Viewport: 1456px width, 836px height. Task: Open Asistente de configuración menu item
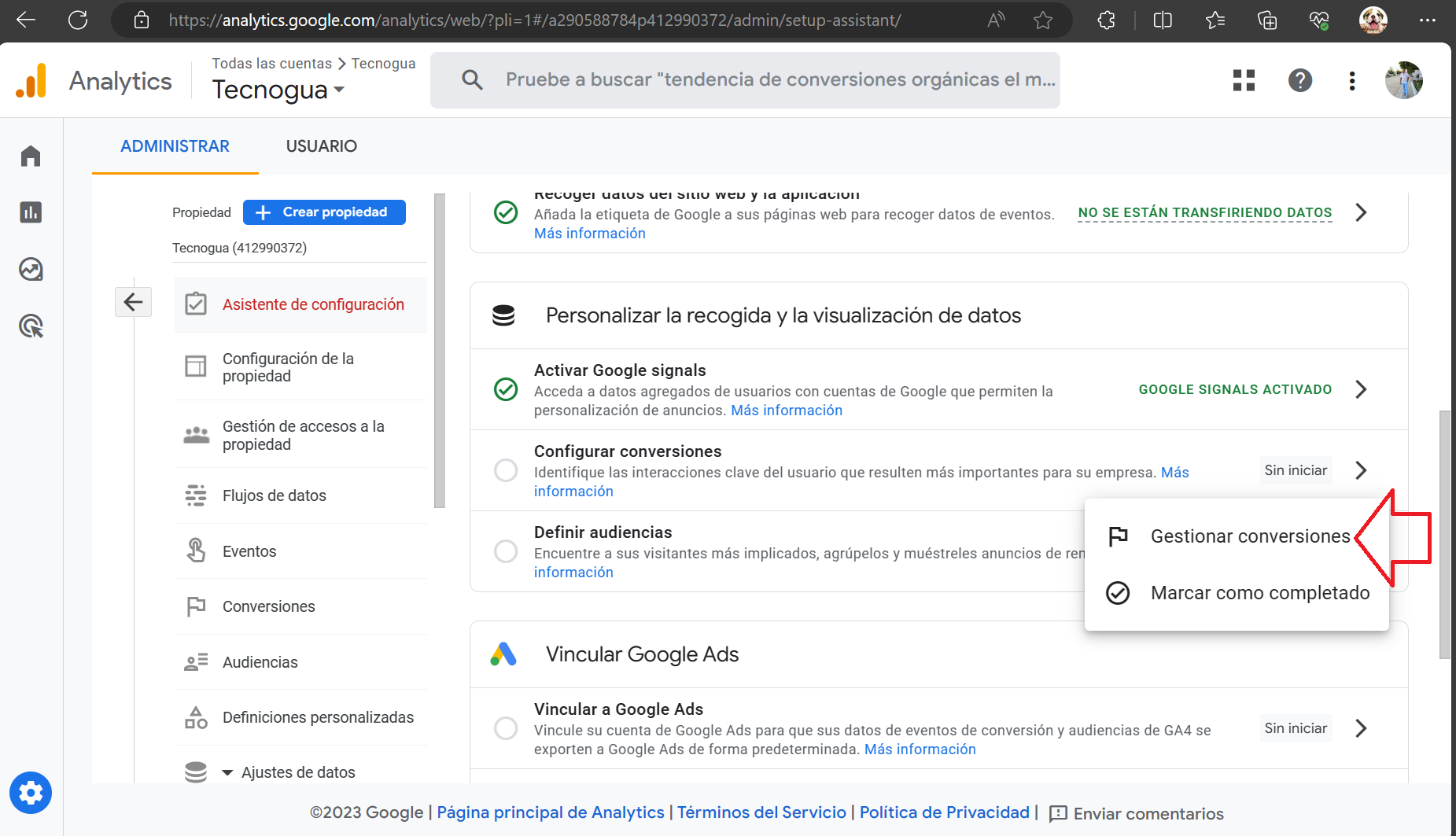(x=300, y=304)
